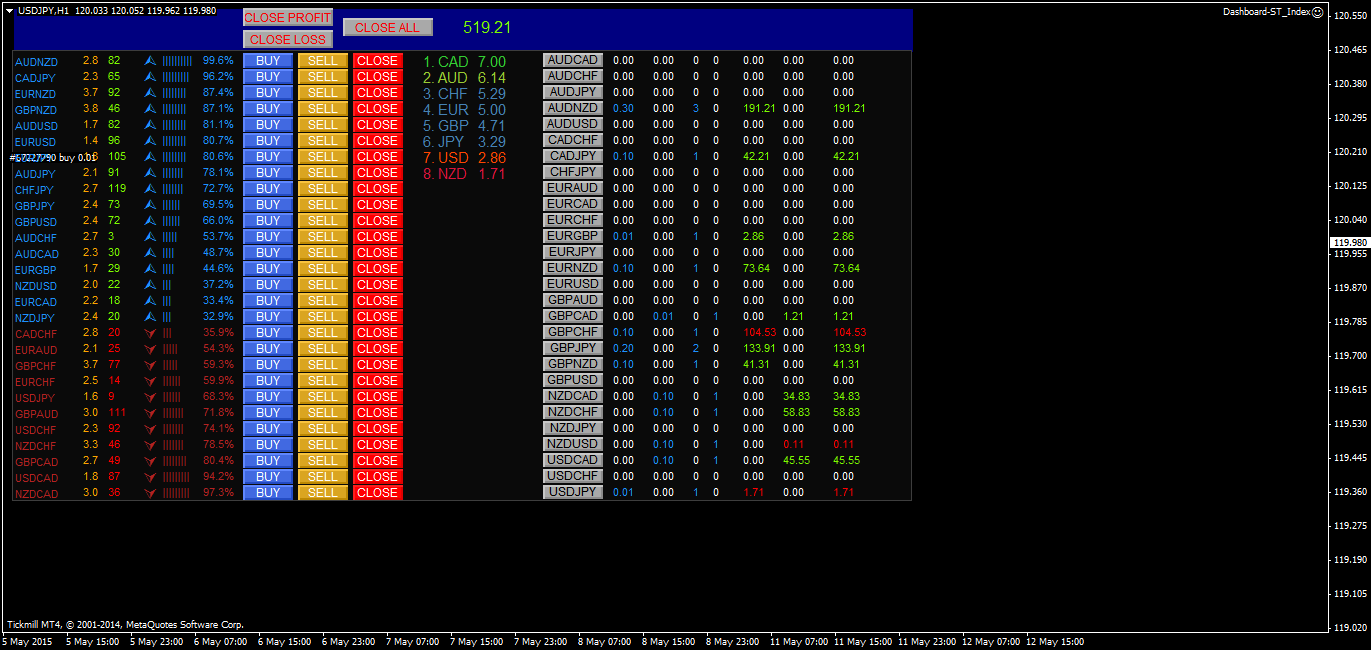Click the 8 May 07:00 time axis label

point(605,642)
